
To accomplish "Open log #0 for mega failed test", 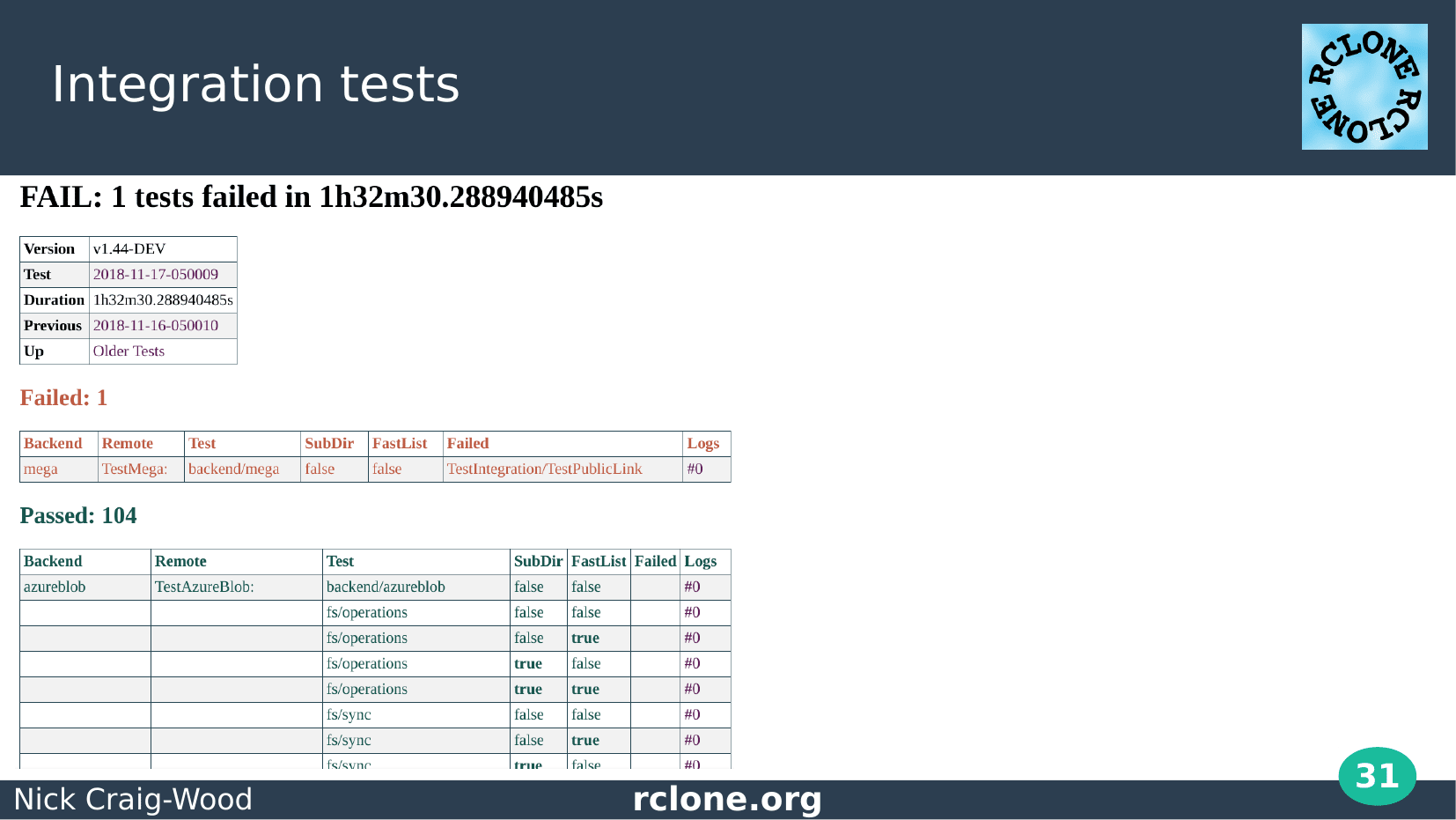I will click(x=695, y=469).
